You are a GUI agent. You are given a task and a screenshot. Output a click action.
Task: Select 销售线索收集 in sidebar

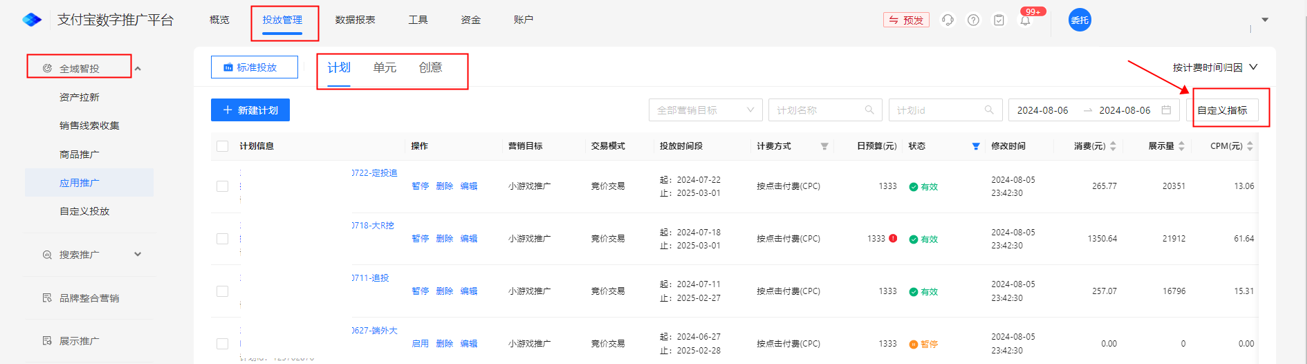pos(89,126)
